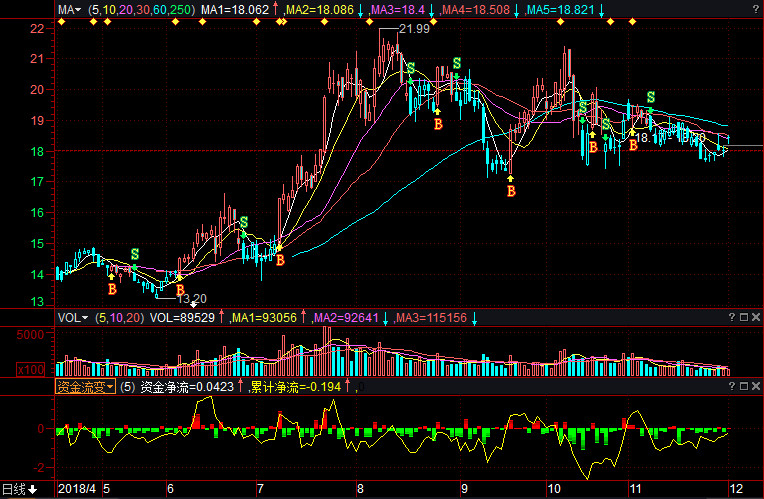Maximize the VOL sub-panel

pyautogui.click(x=744, y=317)
